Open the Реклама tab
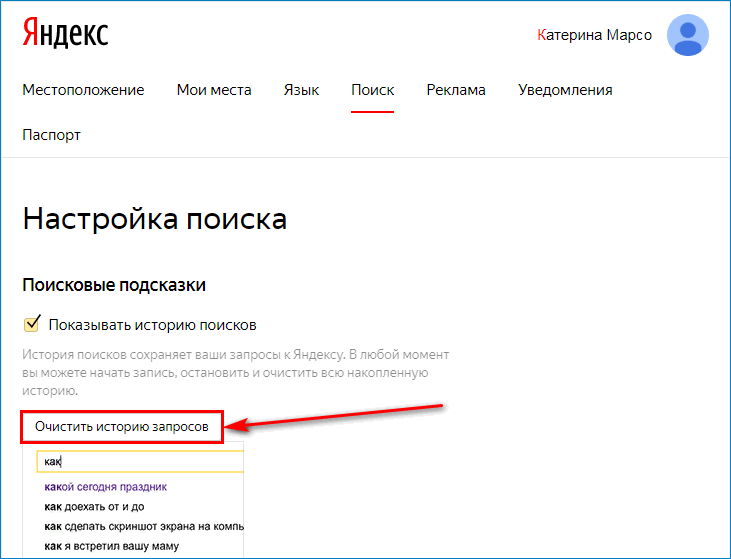This screenshot has height=559, width=731. coord(456,90)
